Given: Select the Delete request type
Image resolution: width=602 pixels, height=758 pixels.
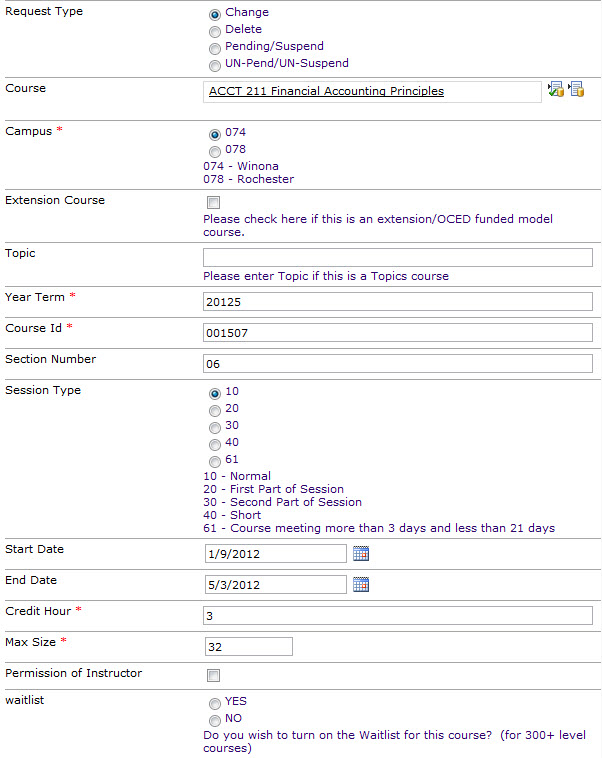Looking at the screenshot, I should coord(215,32).
